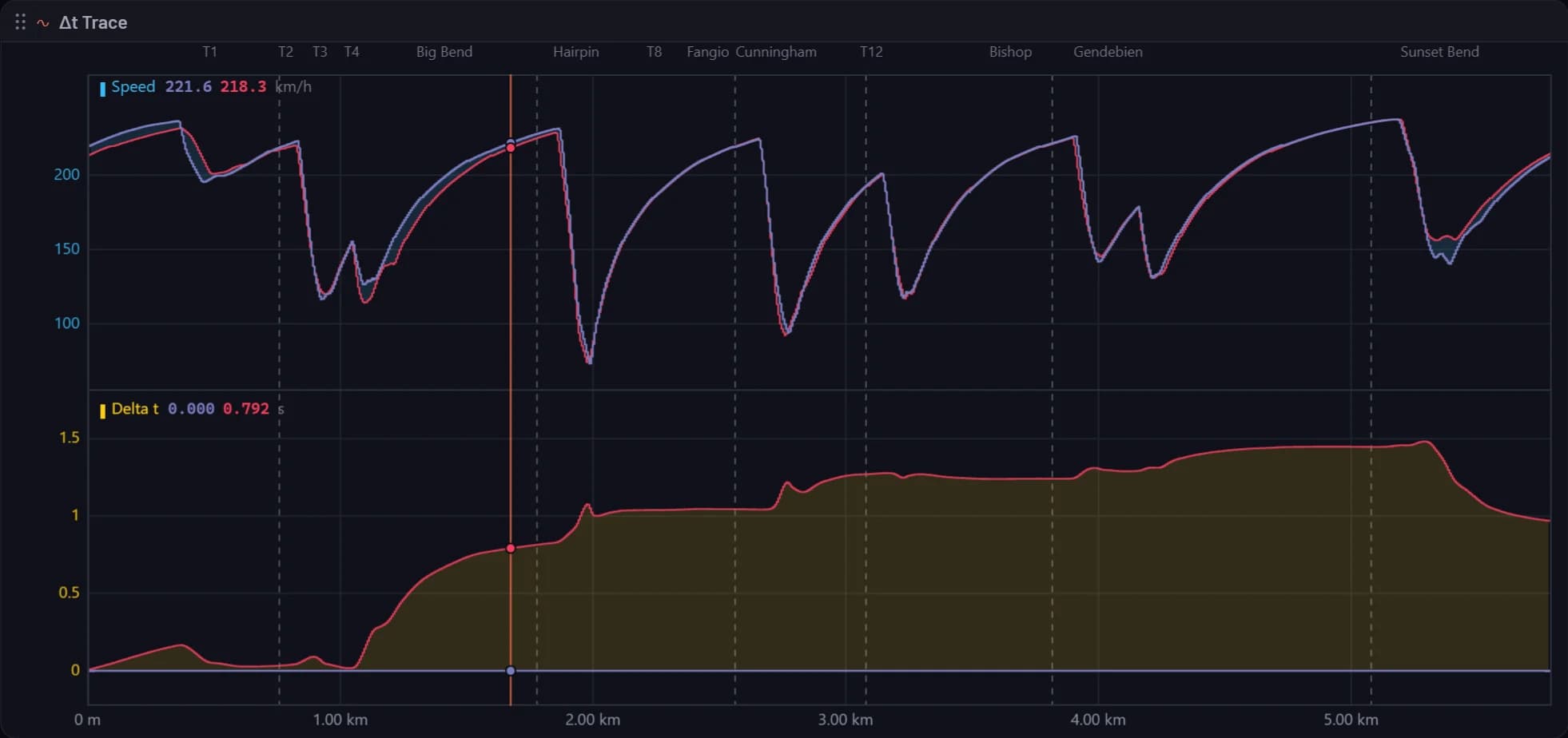Click the Delta t value 0.000

click(191, 409)
